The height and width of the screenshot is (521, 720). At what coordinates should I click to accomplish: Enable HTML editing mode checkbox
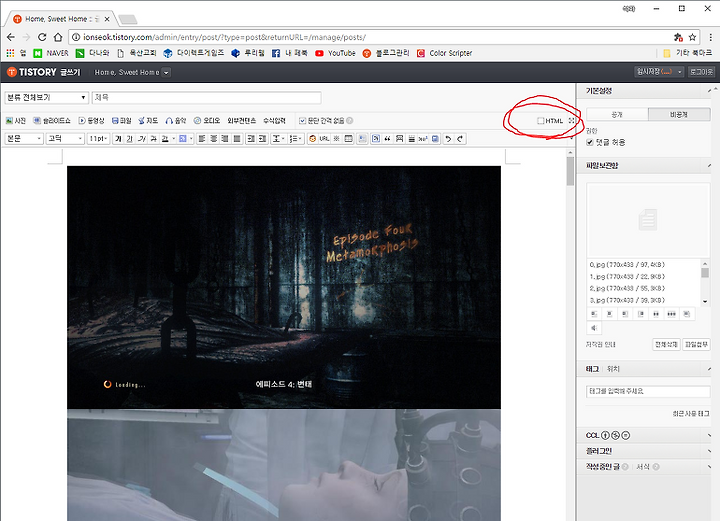(541, 121)
